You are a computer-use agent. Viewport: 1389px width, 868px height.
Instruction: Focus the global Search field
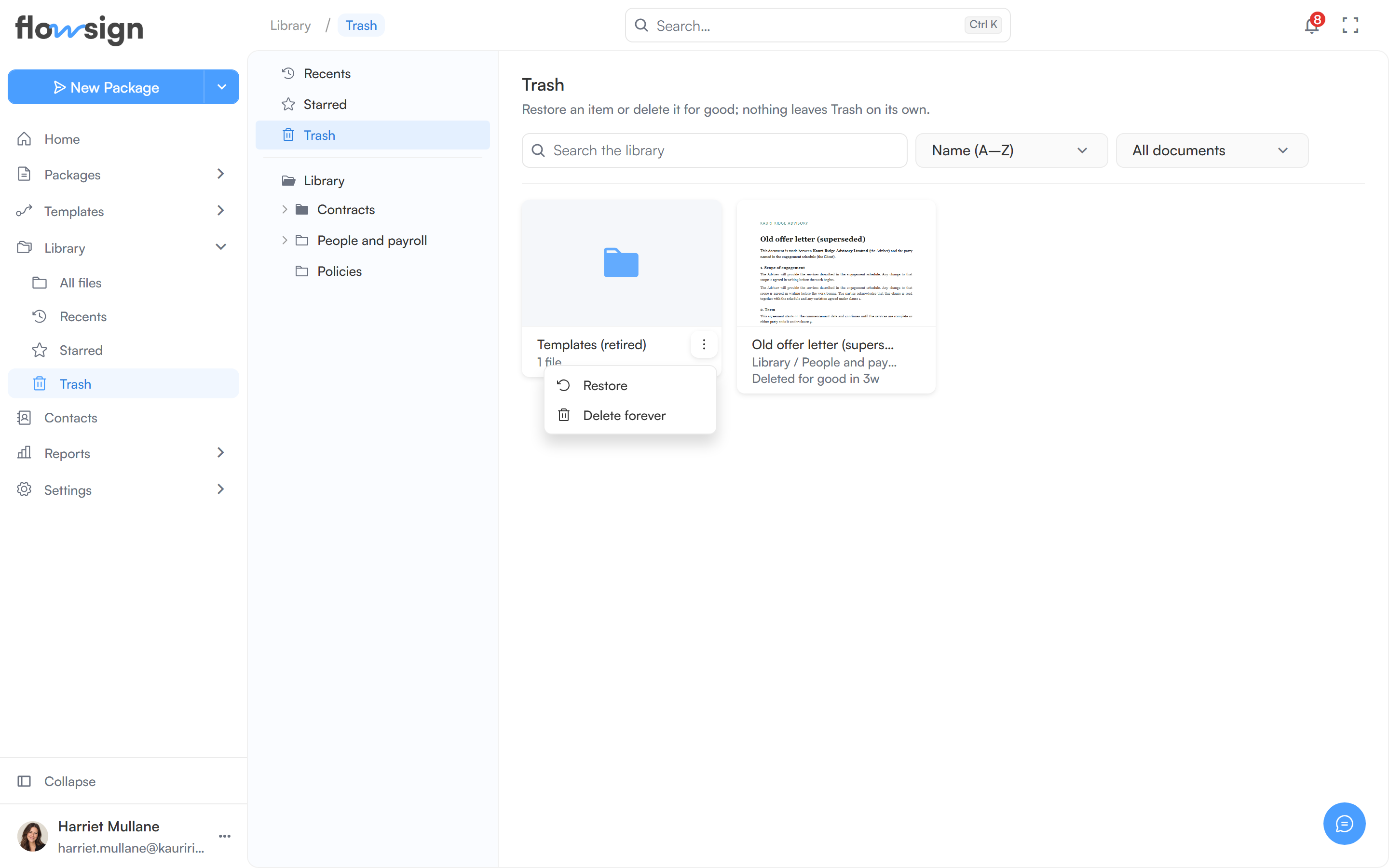coord(817,25)
